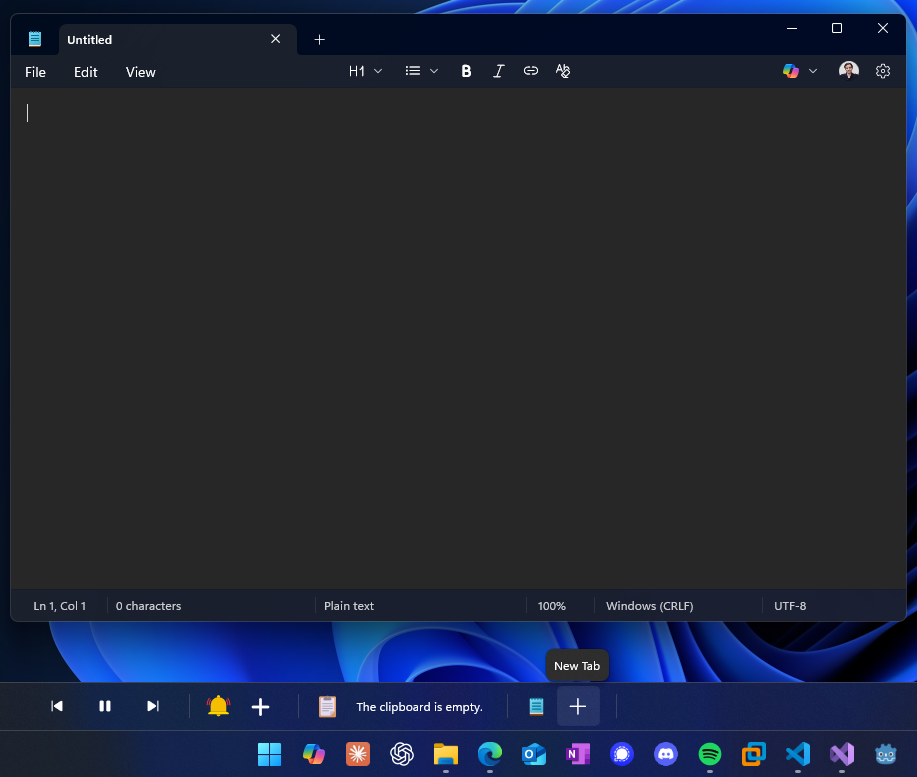Click the 100% zoom level control
This screenshot has width=917, height=777.
[x=552, y=605]
